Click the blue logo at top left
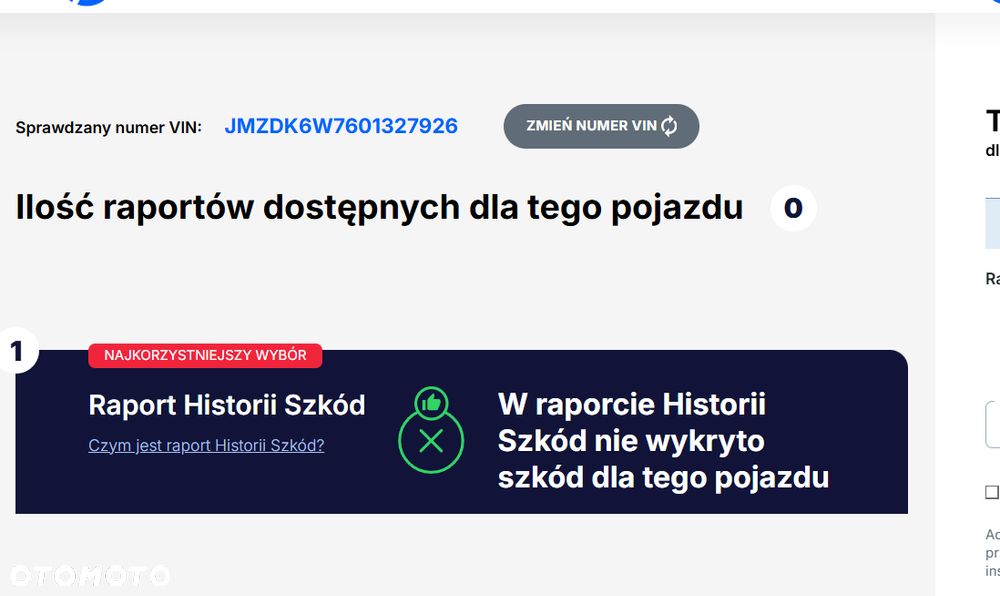This screenshot has width=1000, height=596. point(87,3)
